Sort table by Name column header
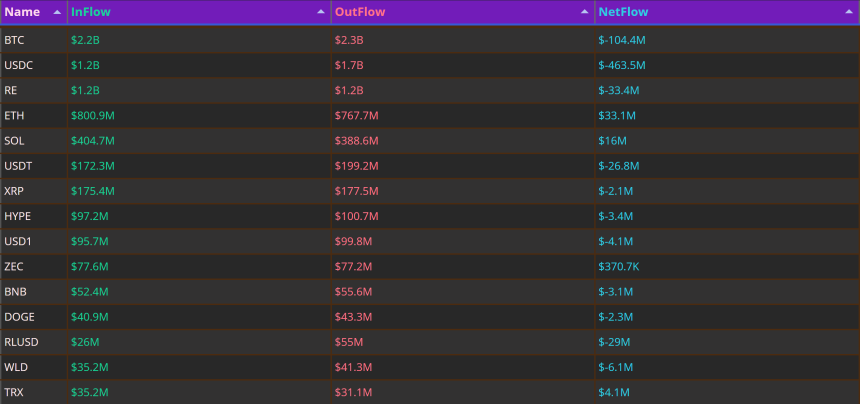The height and width of the screenshot is (404, 860). pyautogui.click(x=34, y=12)
